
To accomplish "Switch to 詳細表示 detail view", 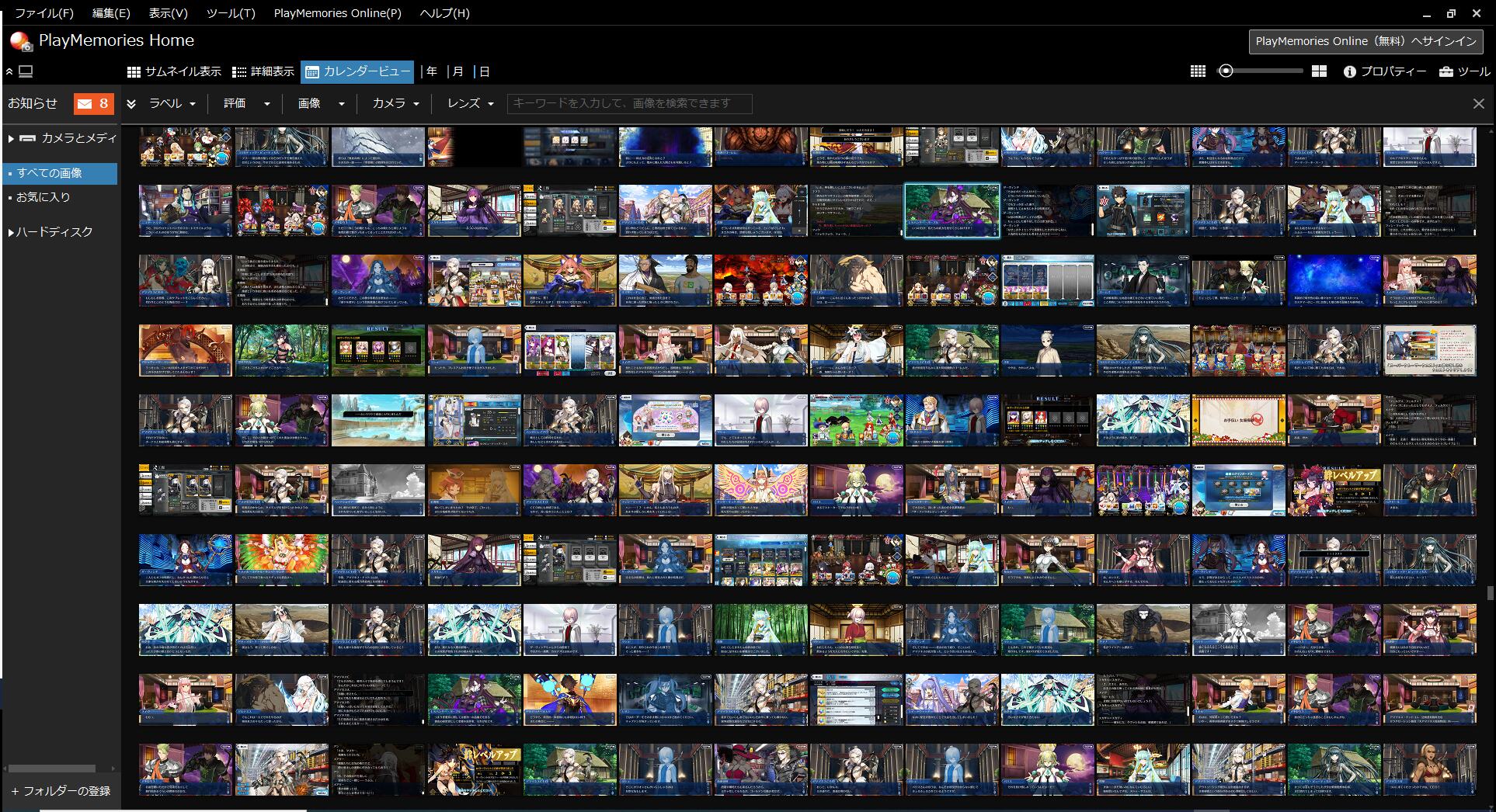I will pos(263,71).
